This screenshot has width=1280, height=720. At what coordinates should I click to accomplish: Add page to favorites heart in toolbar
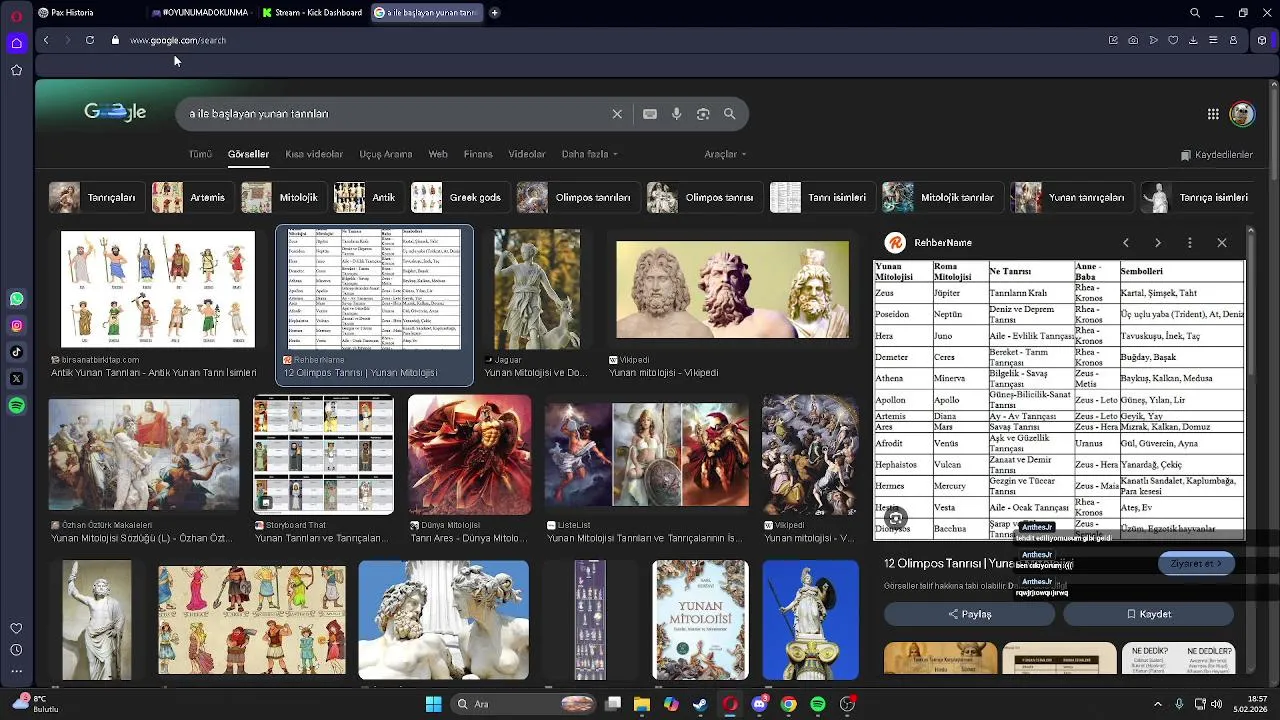pyautogui.click(x=1173, y=40)
